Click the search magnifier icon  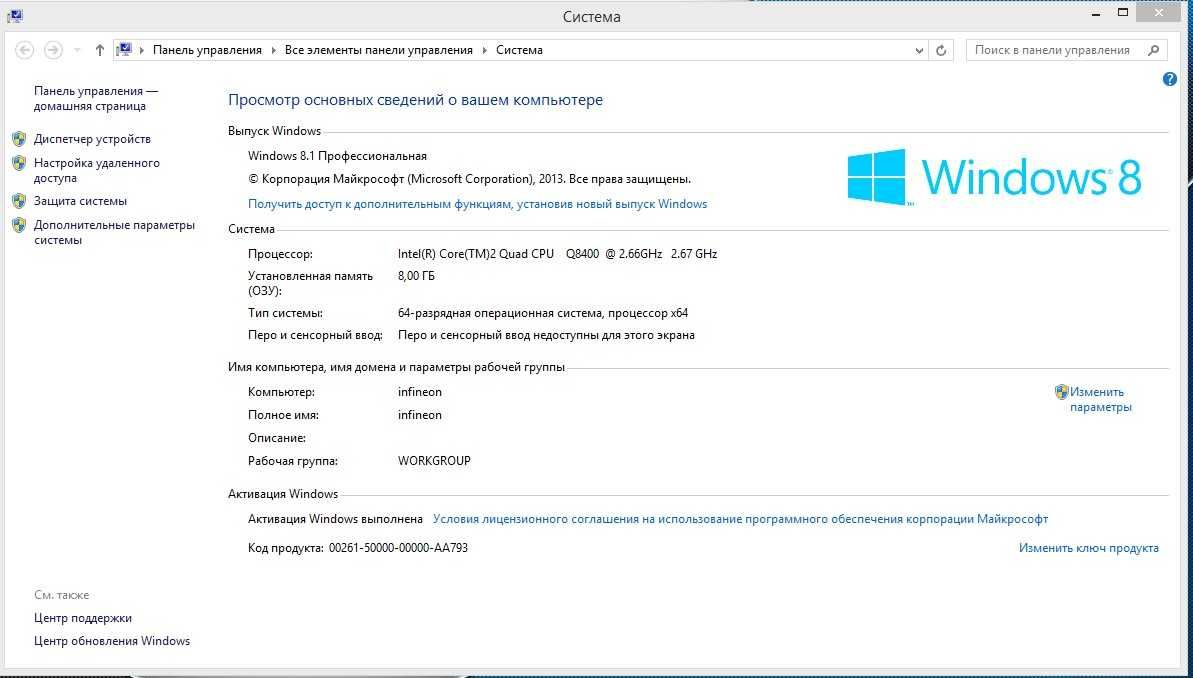pos(1153,50)
